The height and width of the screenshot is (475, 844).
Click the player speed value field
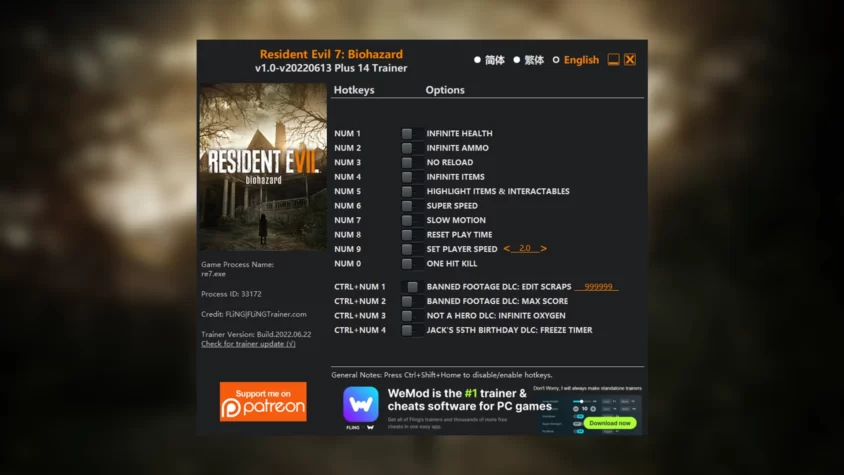coord(525,249)
